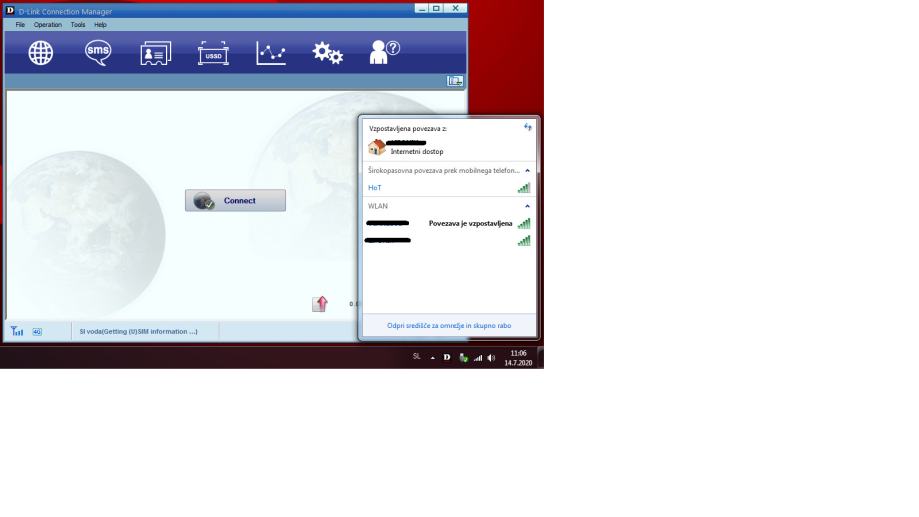Open the SMS messages section
The height and width of the screenshot is (517, 919).
(x=98, y=53)
